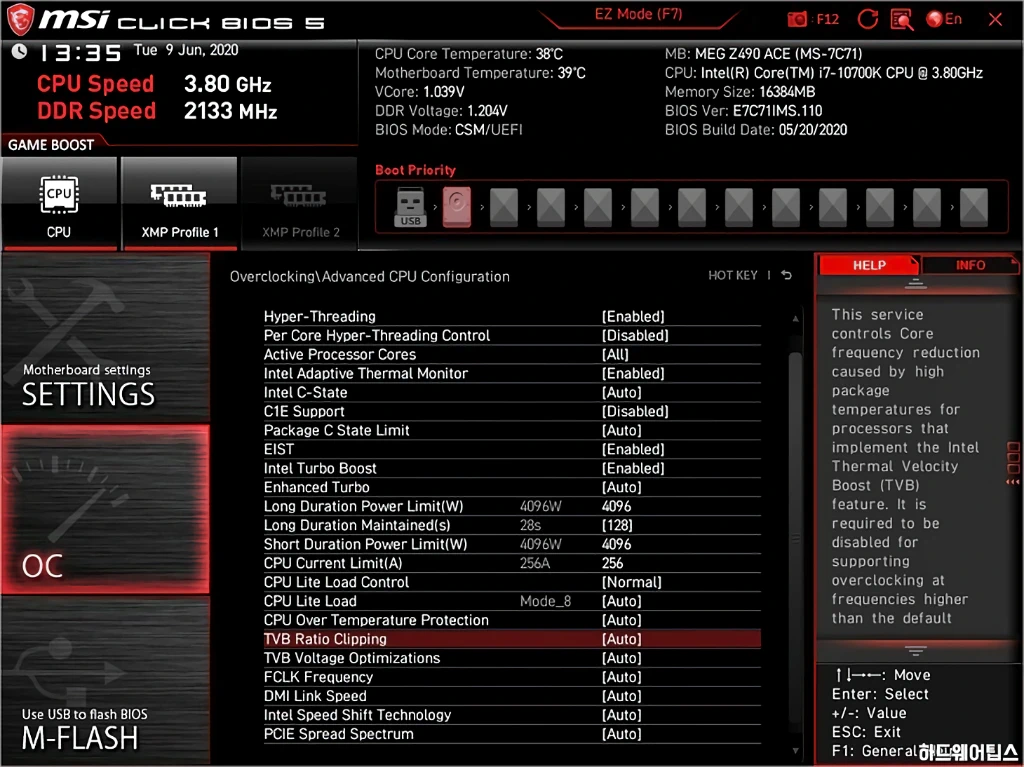
Task: Switch to EZ Mode (F7)
Action: click(638, 15)
